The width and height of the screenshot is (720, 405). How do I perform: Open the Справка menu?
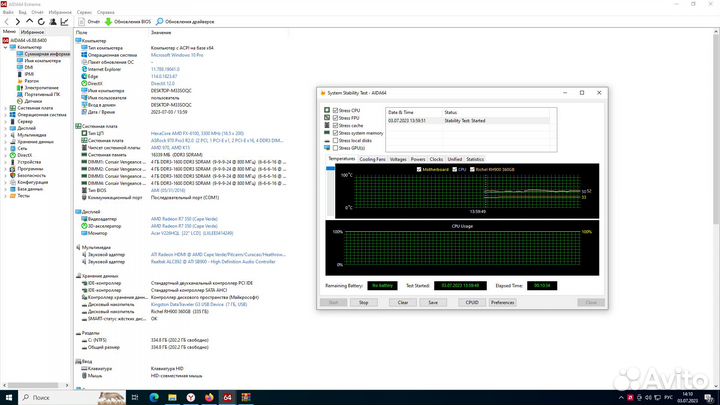(106, 12)
